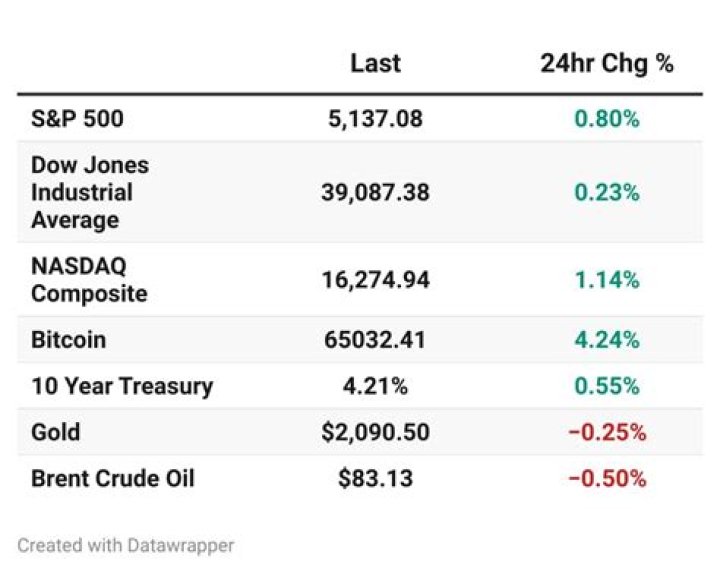Select the 10 Year Treasury label

pyautogui.click(x=122, y=386)
